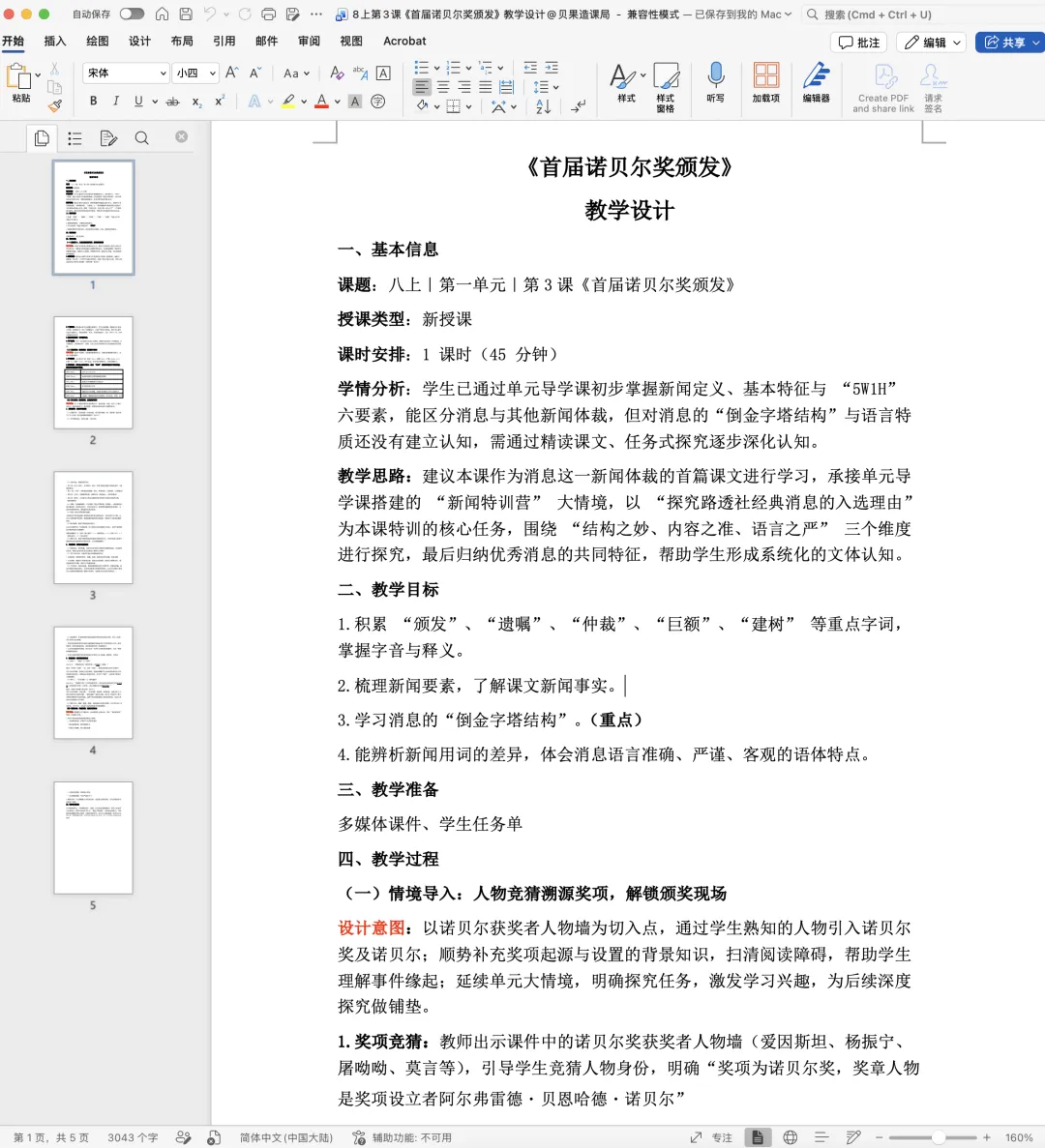Click the justify alignment icon

[x=485, y=87]
